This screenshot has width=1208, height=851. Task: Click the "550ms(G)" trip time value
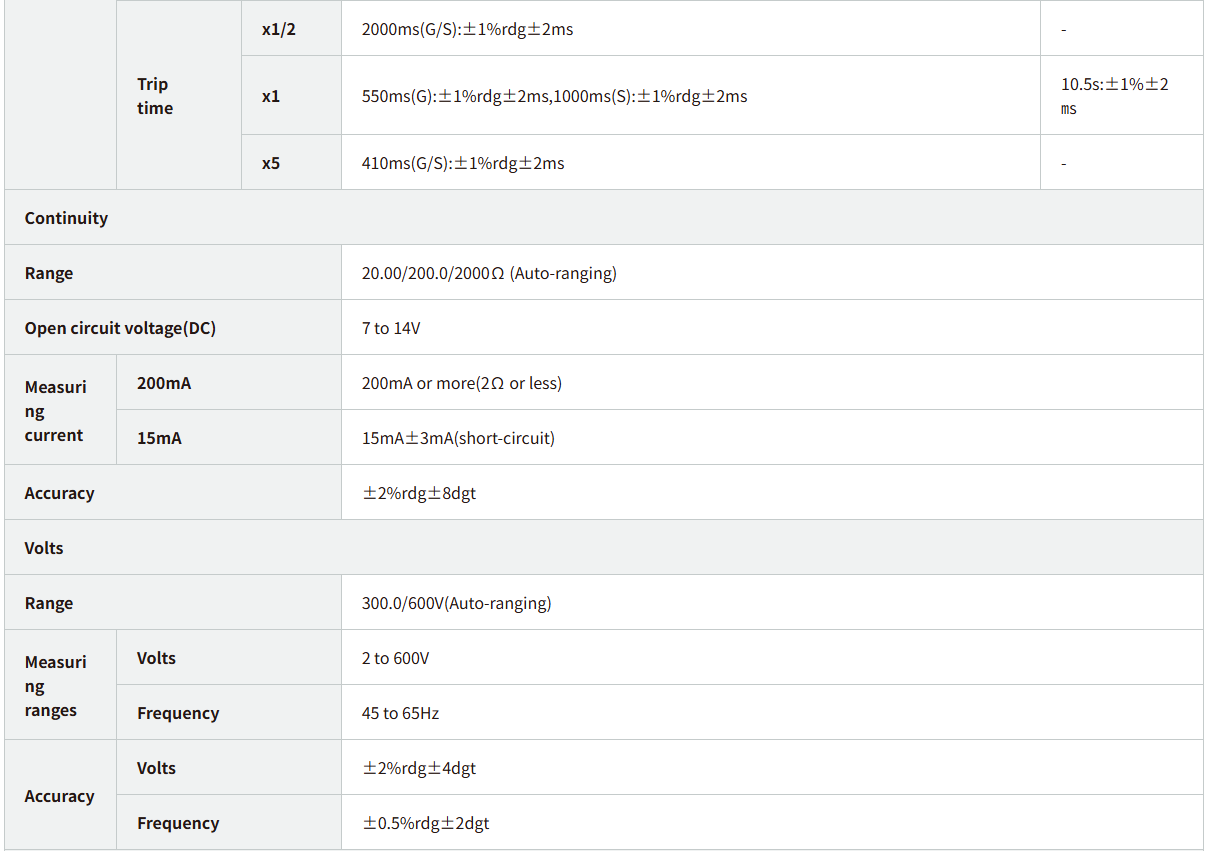click(554, 96)
